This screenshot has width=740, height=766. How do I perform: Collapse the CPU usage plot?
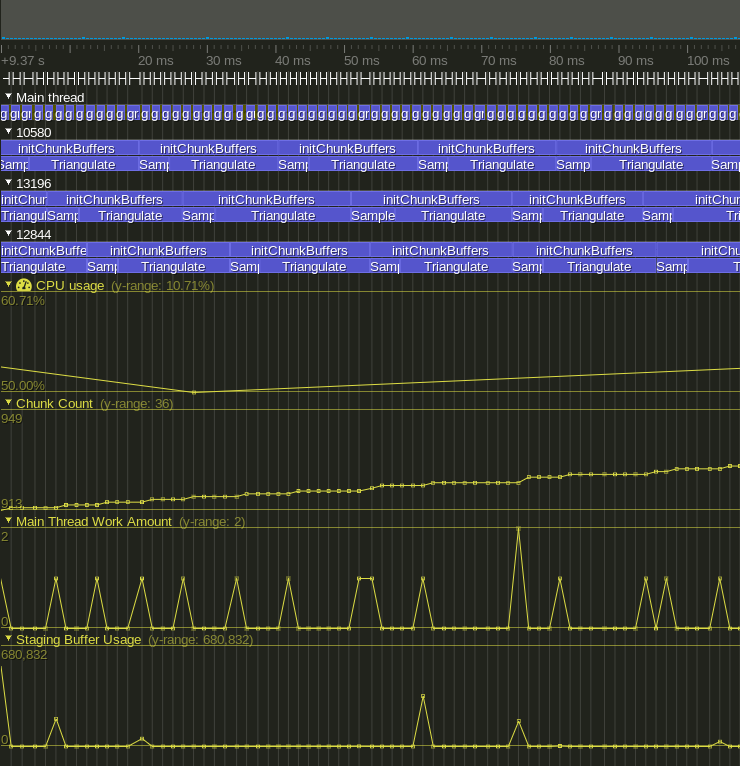click(x=8, y=284)
